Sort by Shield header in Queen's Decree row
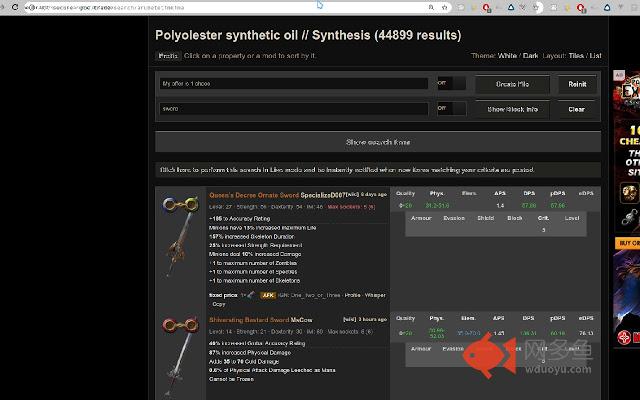The image size is (640, 400). [486, 218]
